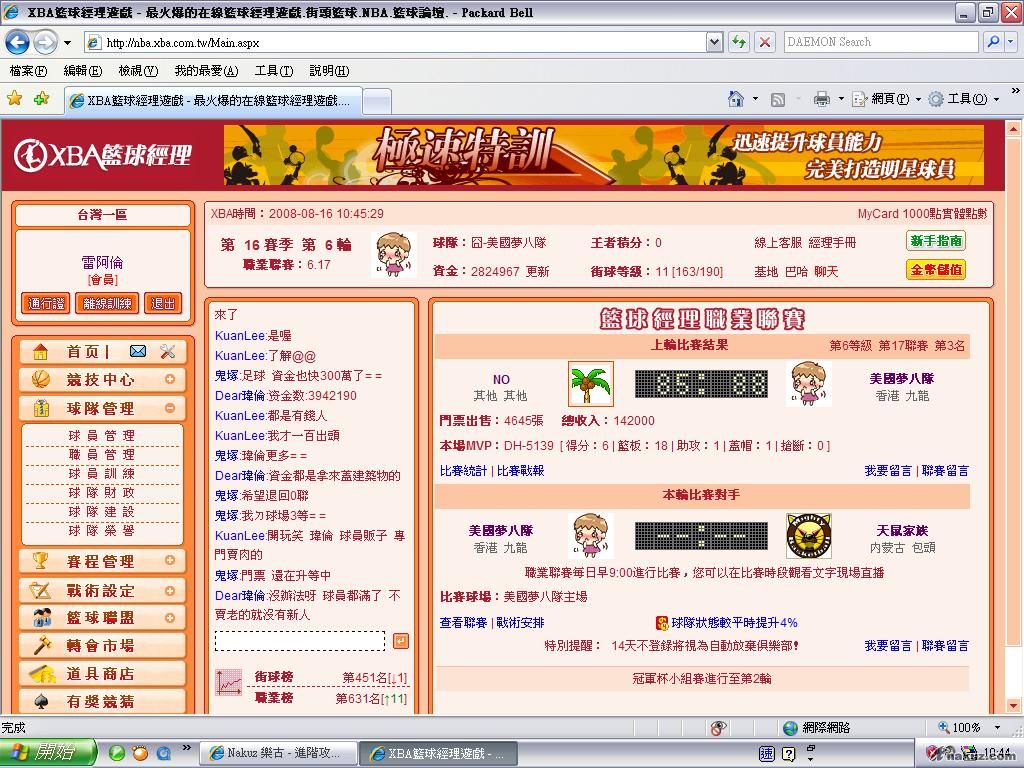This screenshot has width=1024, height=768.
Task: Click the RSS feeds icon
Action: [778, 99]
